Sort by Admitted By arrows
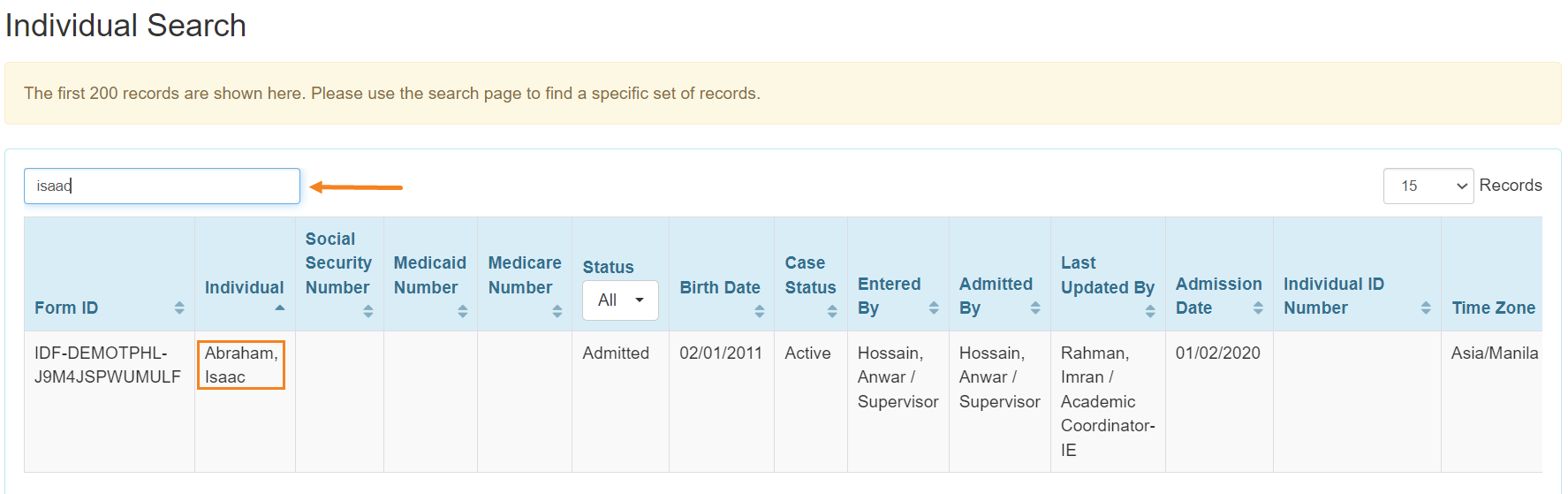Image resolution: width=1568 pixels, height=494 pixels. (1035, 308)
